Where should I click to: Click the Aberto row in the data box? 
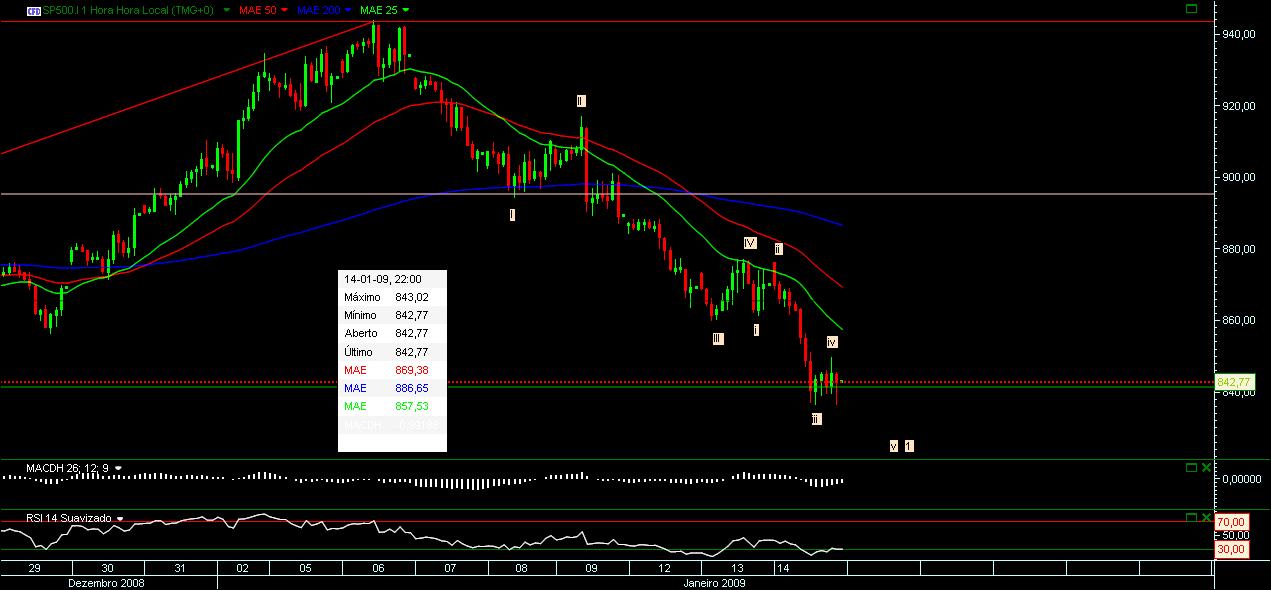coord(392,333)
